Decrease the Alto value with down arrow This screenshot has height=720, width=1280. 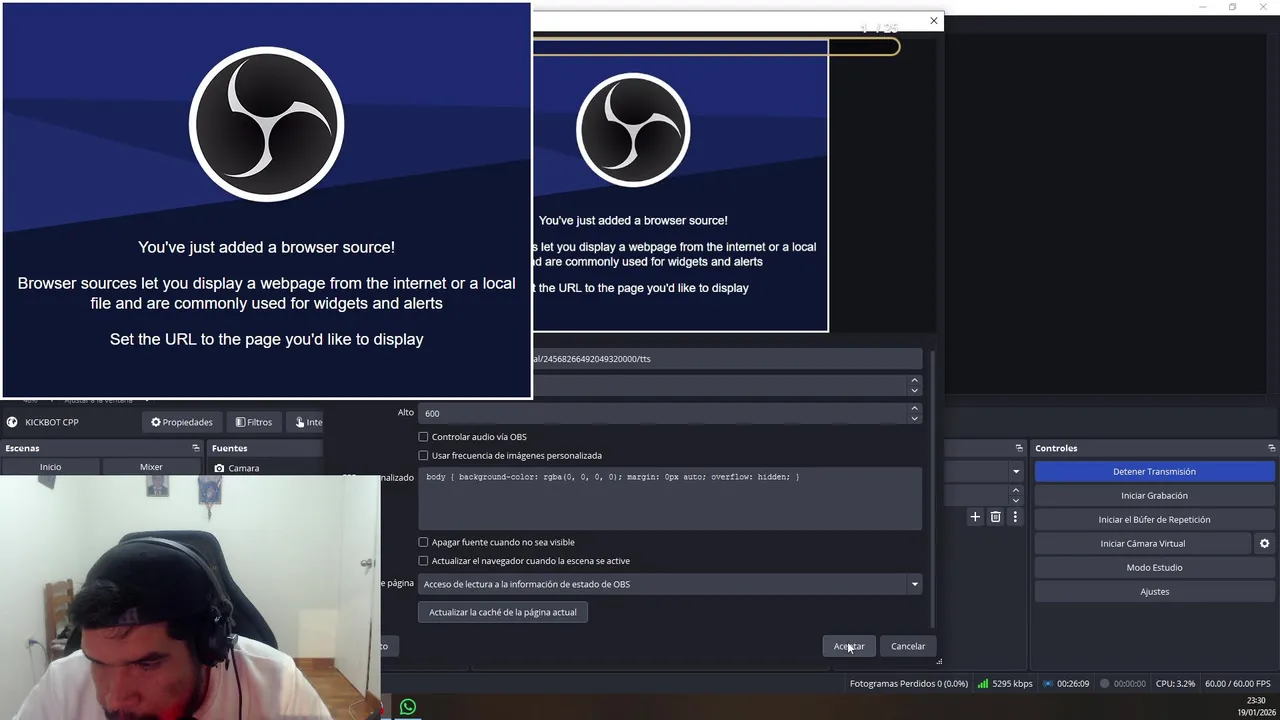(x=914, y=418)
